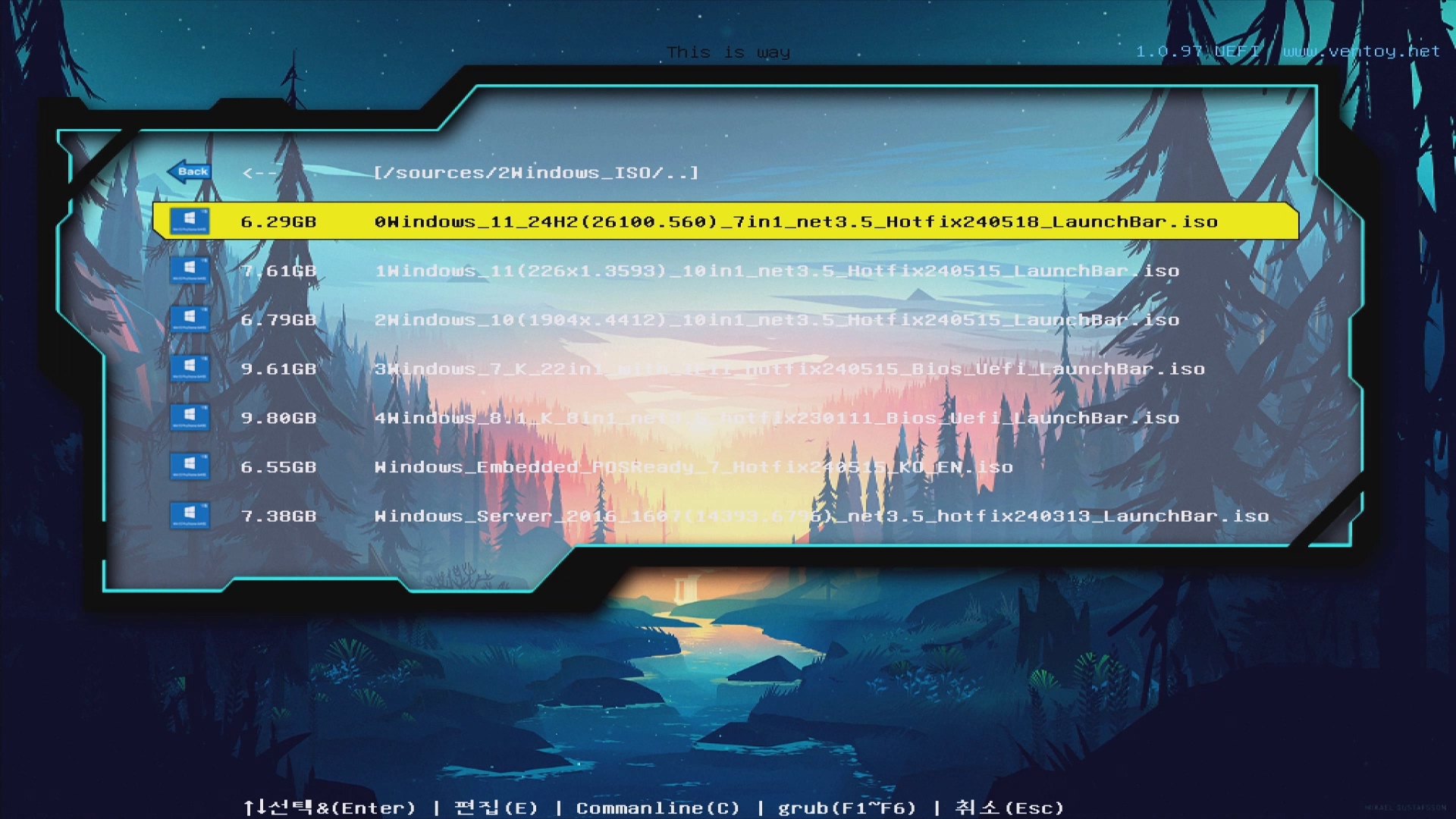
Task: Click Windows icon beside the 9.80GB entry
Action: (190, 418)
